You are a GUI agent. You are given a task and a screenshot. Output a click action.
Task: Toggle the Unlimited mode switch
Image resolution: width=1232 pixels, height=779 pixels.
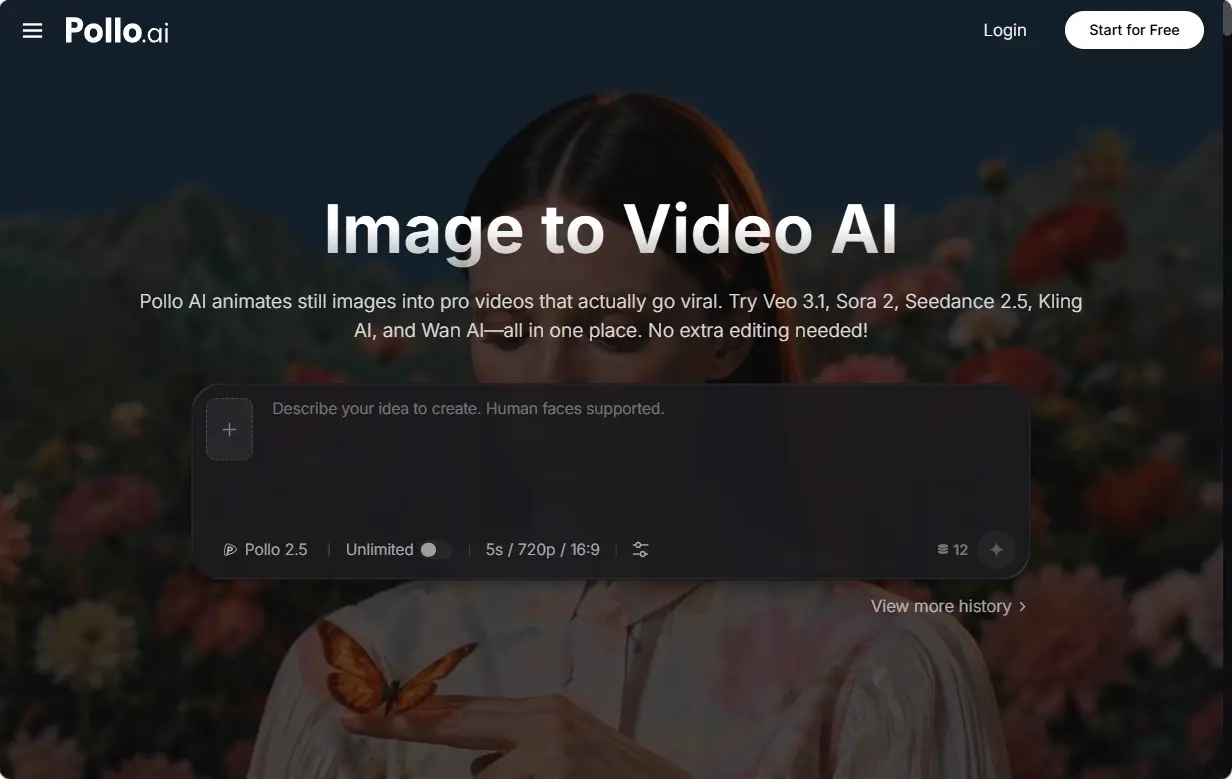pos(436,550)
